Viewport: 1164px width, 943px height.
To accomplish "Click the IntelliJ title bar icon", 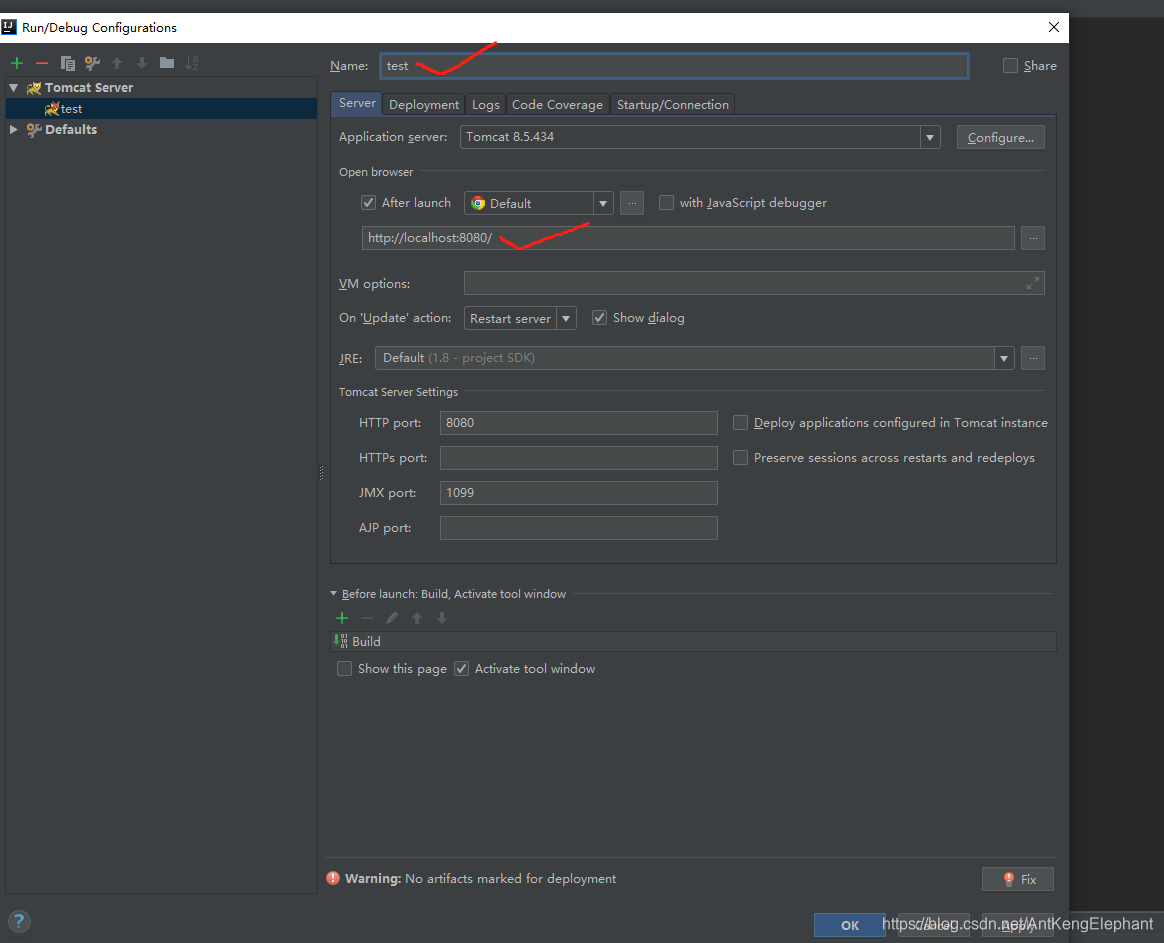I will pos(9,27).
